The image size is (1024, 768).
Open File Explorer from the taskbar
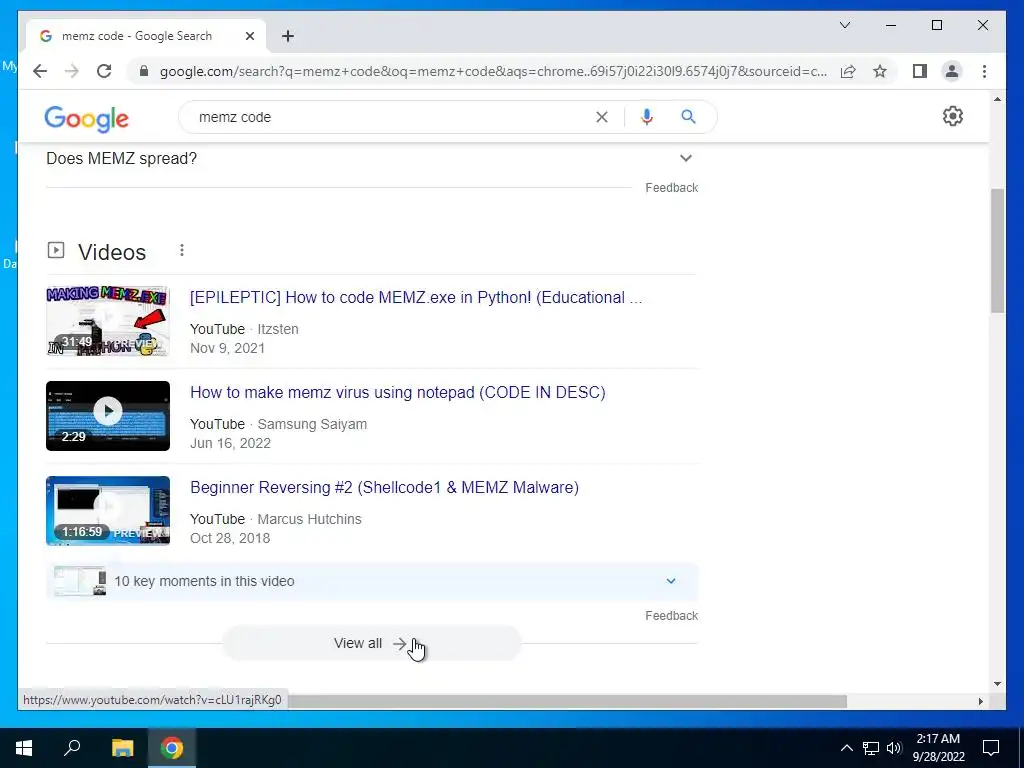point(122,748)
